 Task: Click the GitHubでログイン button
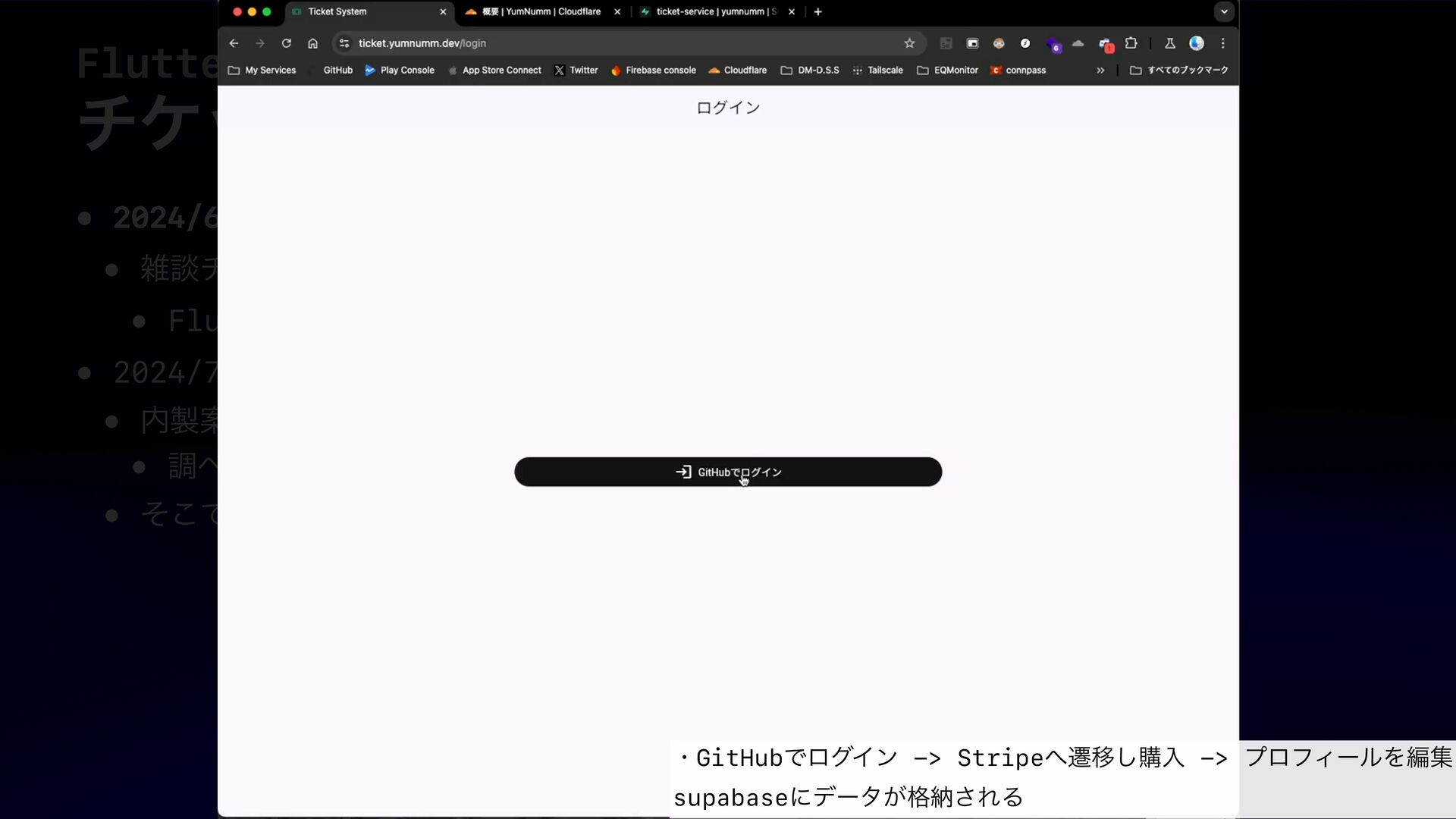(728, 472)
